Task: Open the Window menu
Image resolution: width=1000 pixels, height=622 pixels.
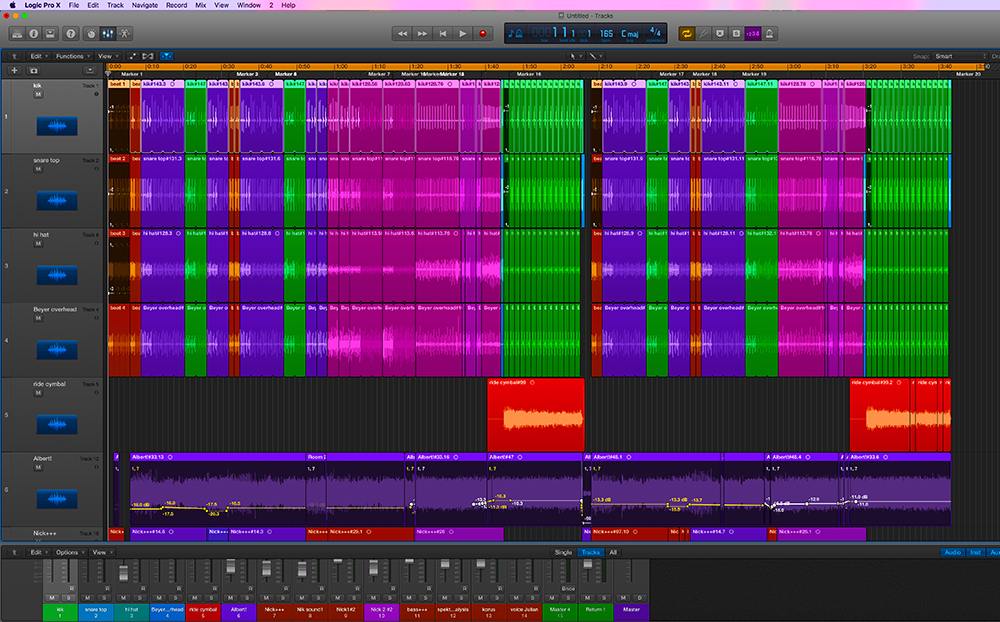Action: pyautogui.click(x=249, y=5)
